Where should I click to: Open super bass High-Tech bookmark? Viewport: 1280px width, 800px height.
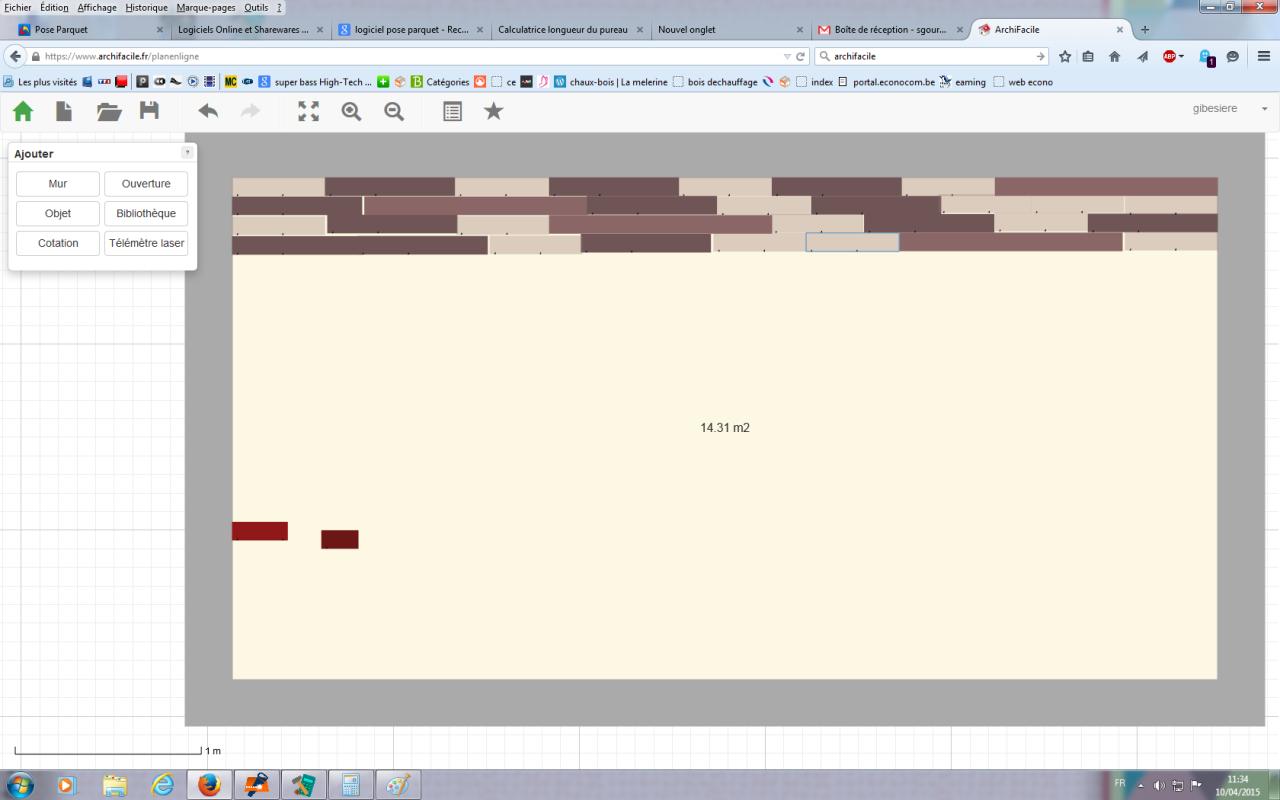pos(315,82)
